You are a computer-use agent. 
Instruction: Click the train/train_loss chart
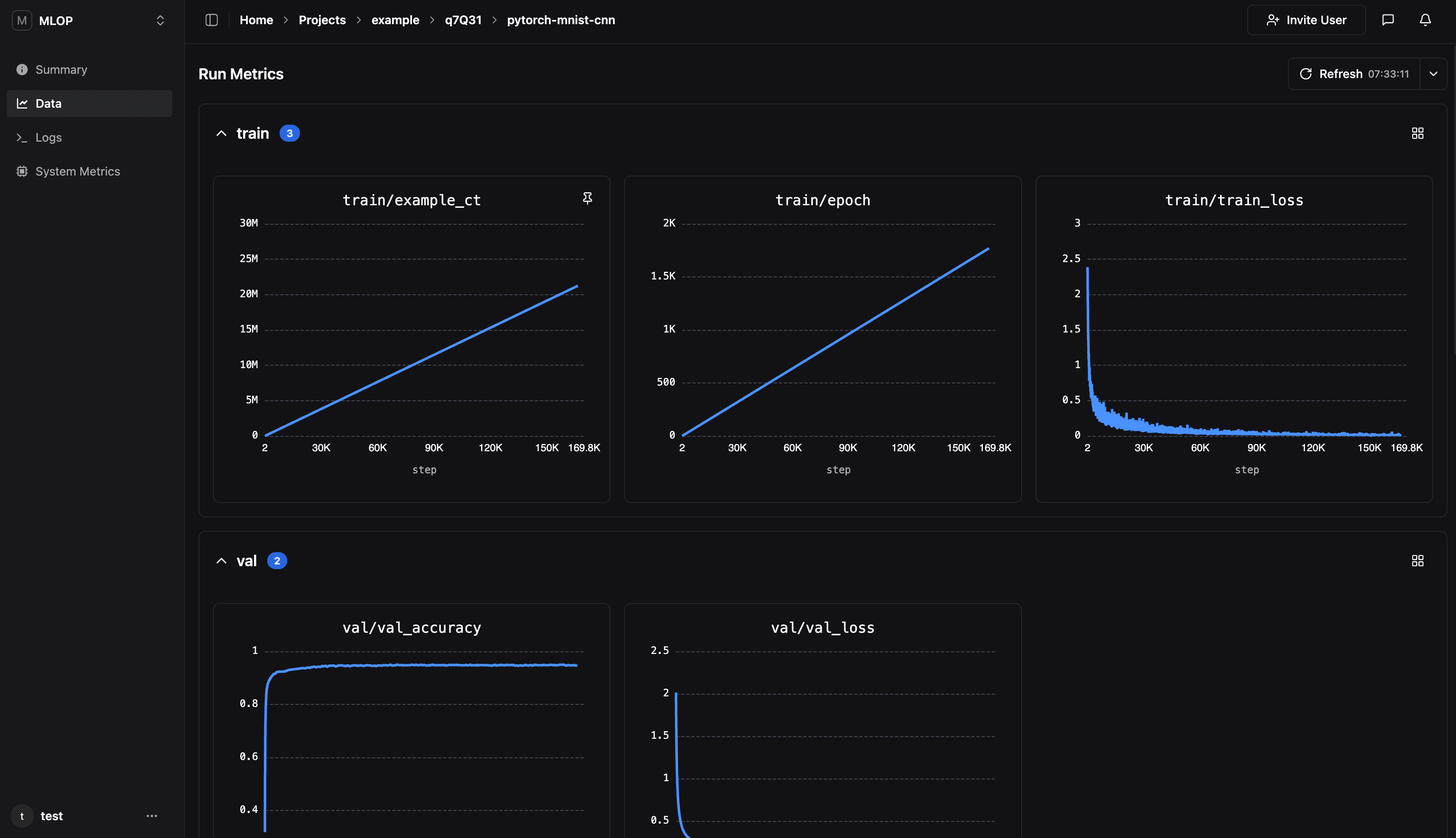click(1234, 340)
